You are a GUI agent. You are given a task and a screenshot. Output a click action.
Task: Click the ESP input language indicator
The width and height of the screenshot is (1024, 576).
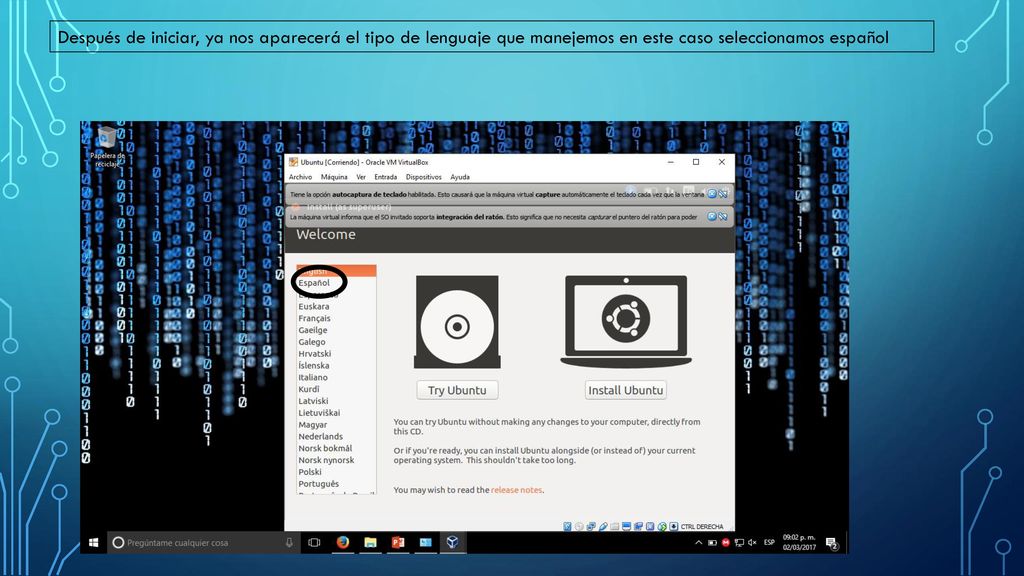click(x=769, y=542)
